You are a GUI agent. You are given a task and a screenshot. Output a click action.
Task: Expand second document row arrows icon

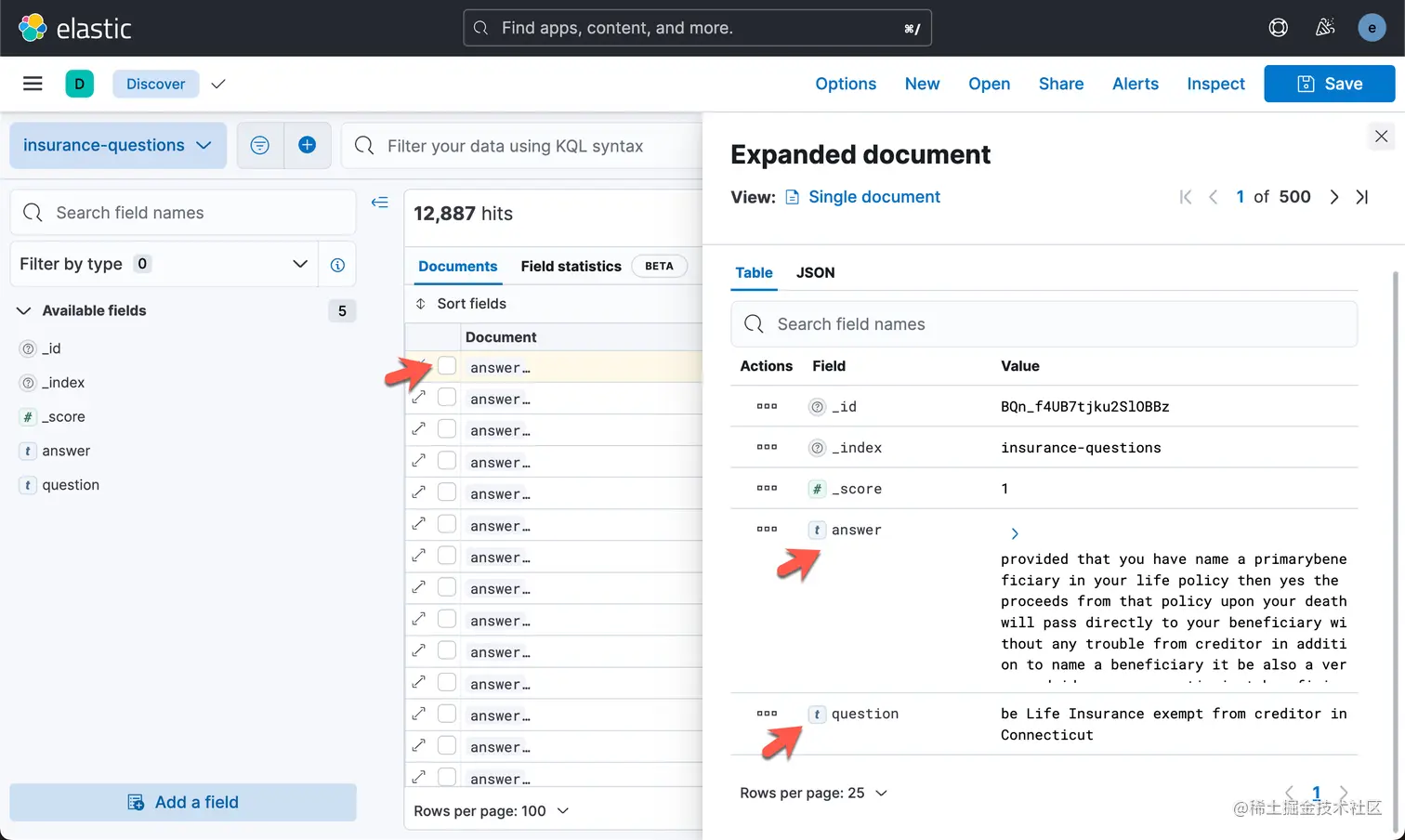[419, 397]
